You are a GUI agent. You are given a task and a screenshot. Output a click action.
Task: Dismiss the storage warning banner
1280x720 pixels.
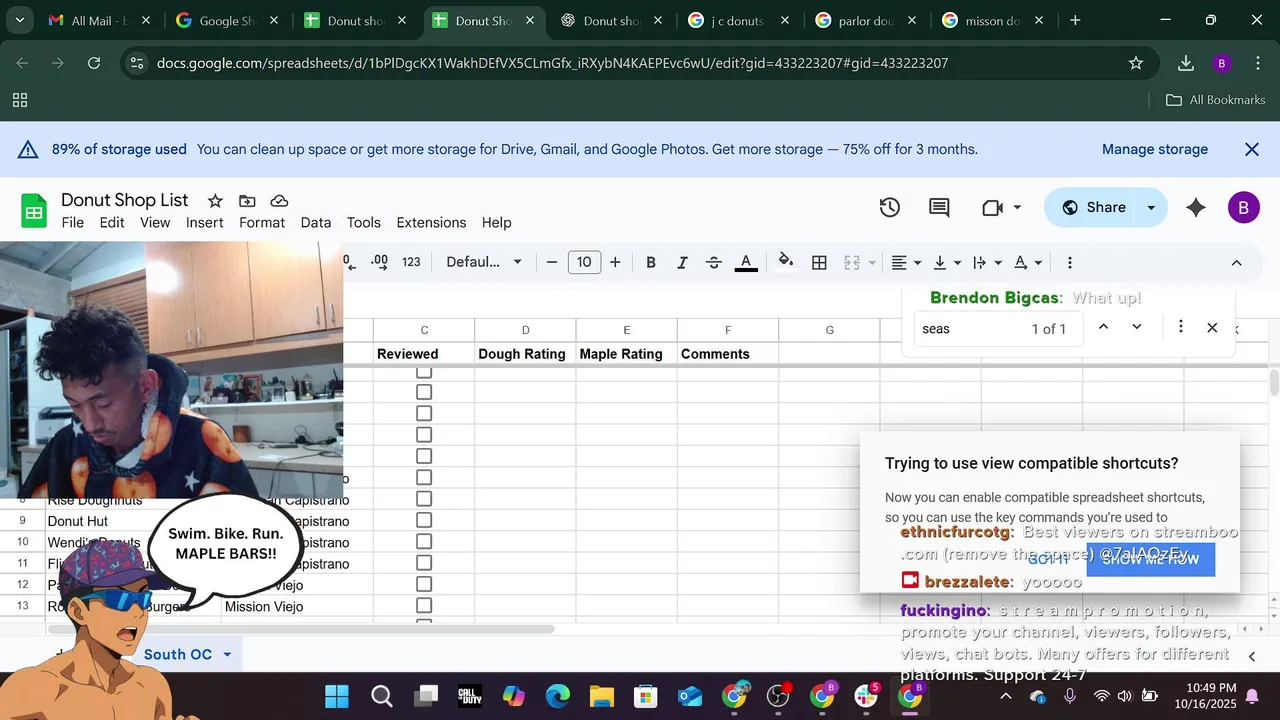[1252, 149]
